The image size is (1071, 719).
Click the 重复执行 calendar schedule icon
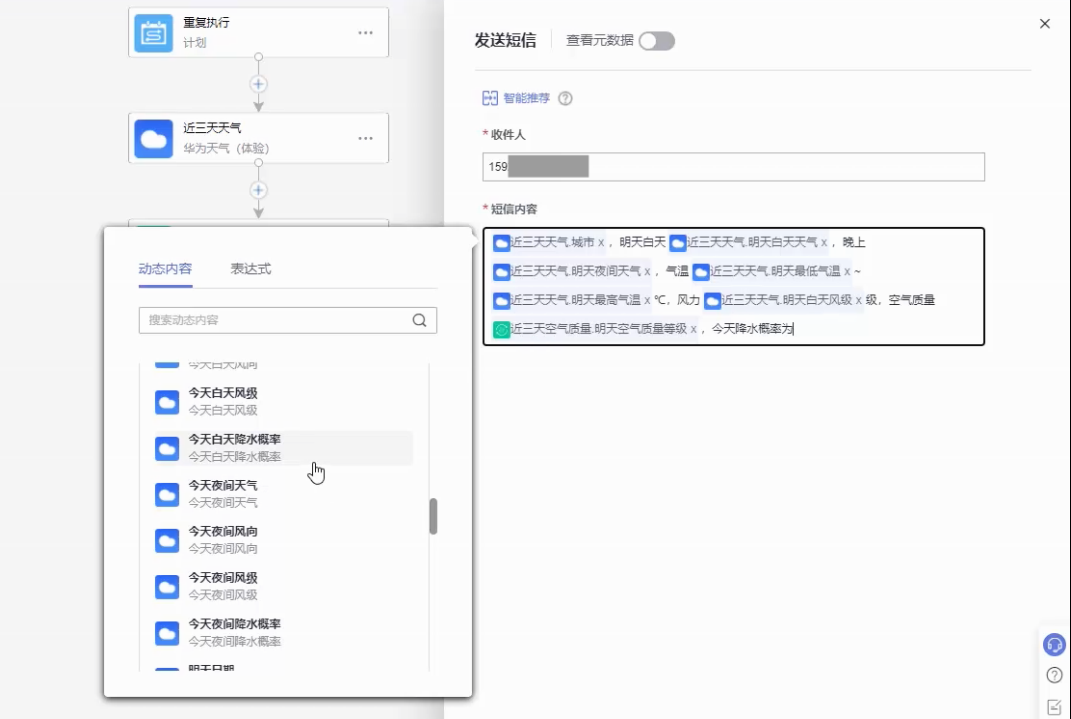click(x=153, y=32)
